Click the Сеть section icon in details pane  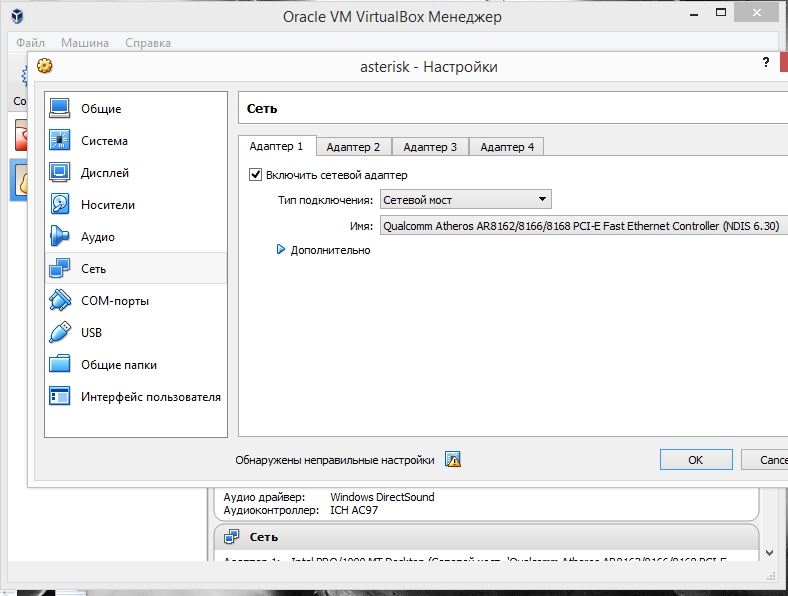pyautogui.click(x=232, y=537)
